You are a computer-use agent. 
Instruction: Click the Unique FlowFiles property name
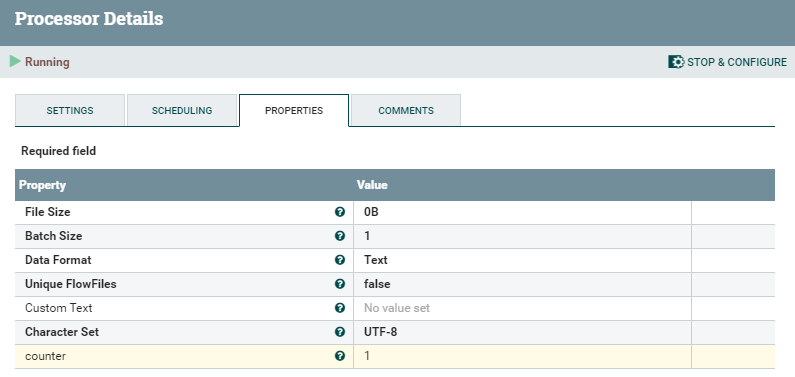tap(70, 284)
